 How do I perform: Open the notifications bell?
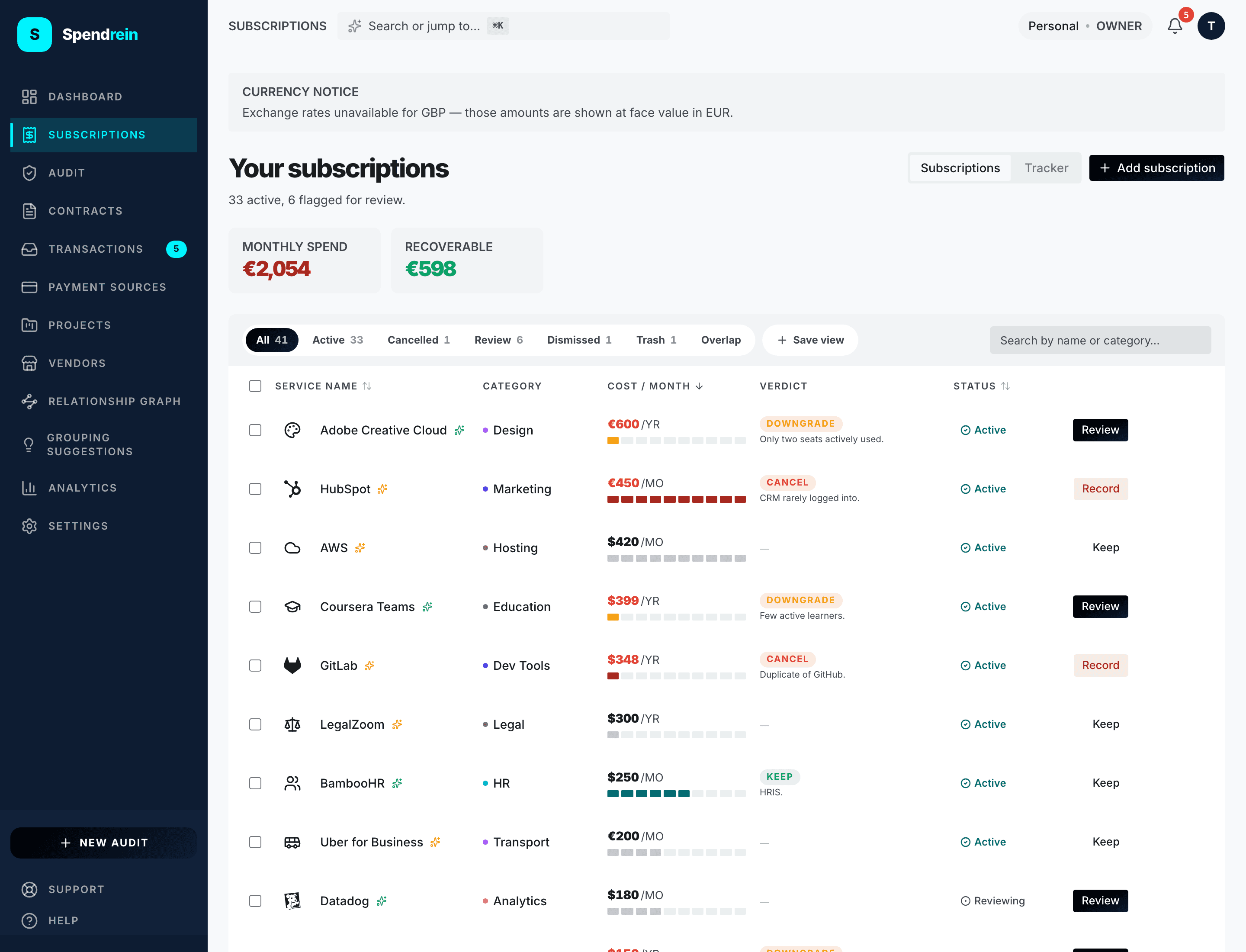pyautogui.click(x=1175, y=26)
